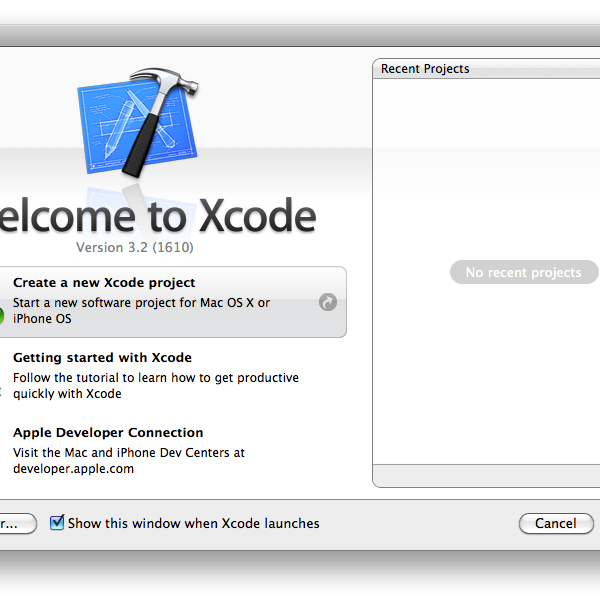Click 'Start a new software project' description text

tap(141, 303)
